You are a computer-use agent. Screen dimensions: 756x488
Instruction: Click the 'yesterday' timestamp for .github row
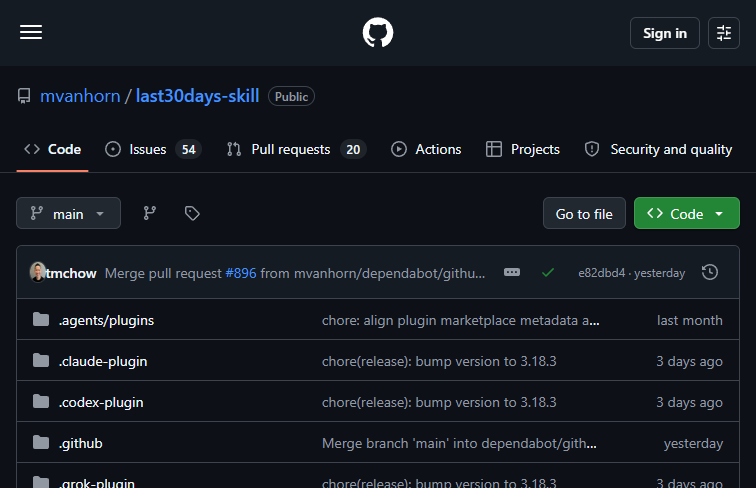click(693, 443)
